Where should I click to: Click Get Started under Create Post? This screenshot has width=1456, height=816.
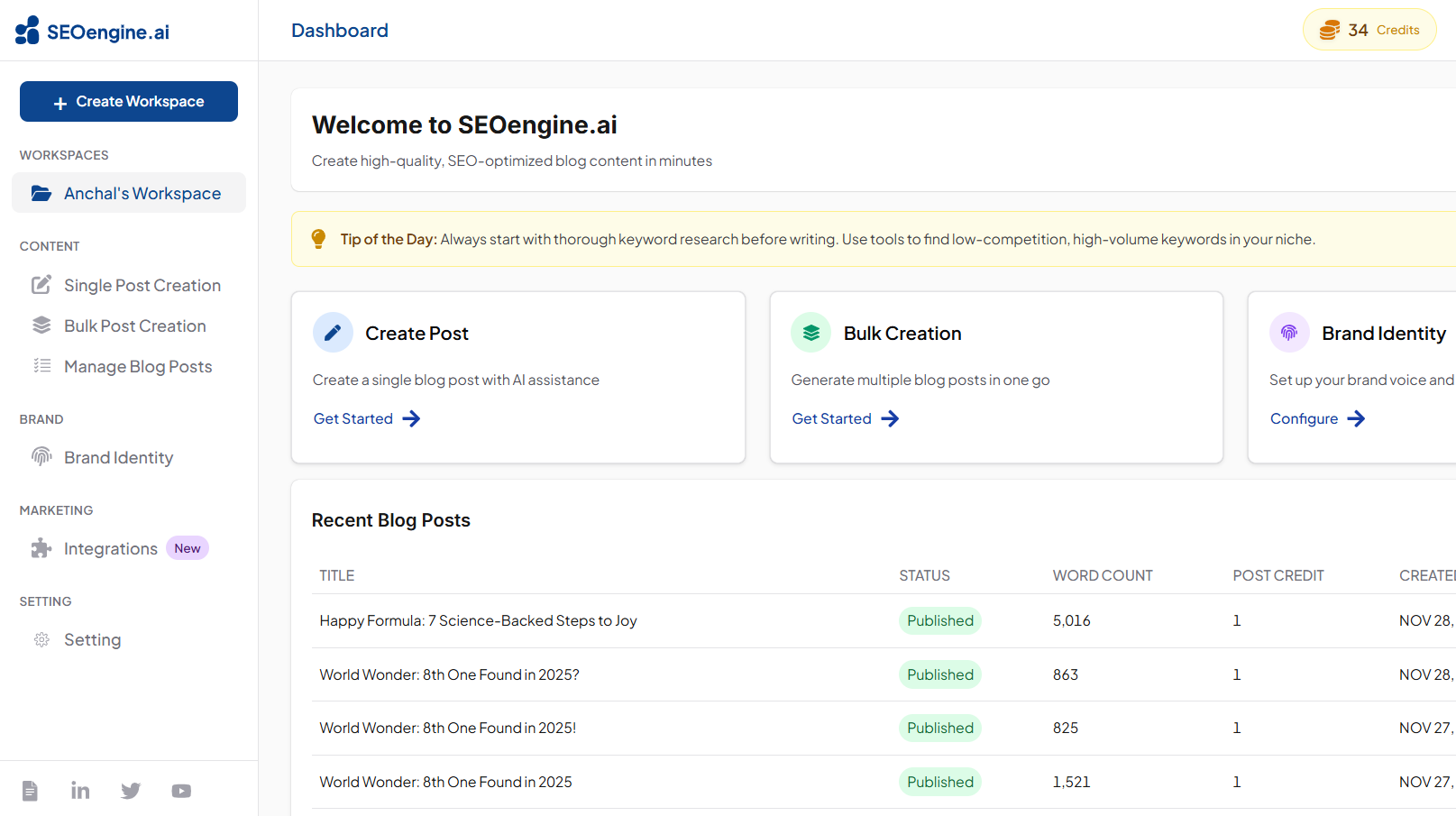[353, 417]
